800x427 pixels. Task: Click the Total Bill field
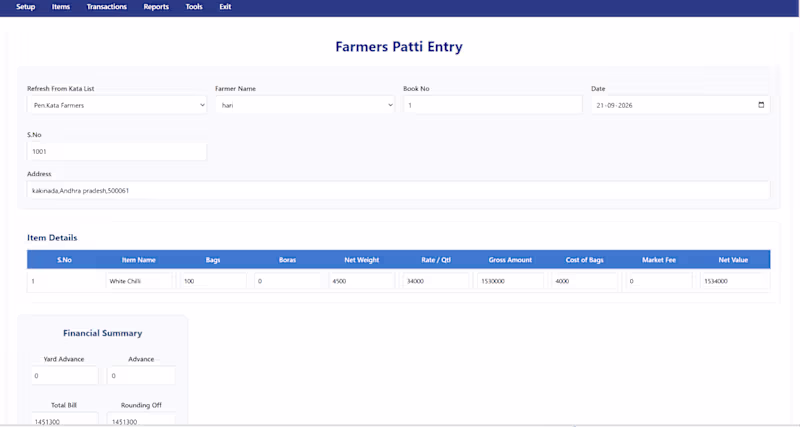click(64, 419)
